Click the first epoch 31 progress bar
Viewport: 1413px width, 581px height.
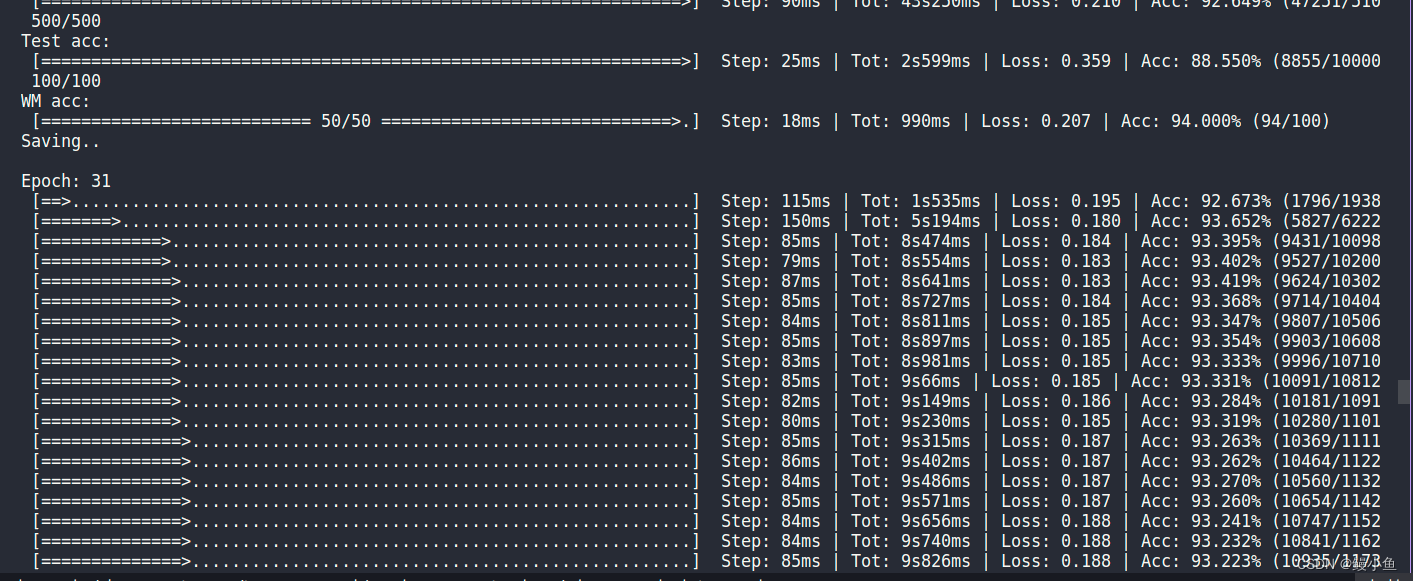tap(365, 200)
